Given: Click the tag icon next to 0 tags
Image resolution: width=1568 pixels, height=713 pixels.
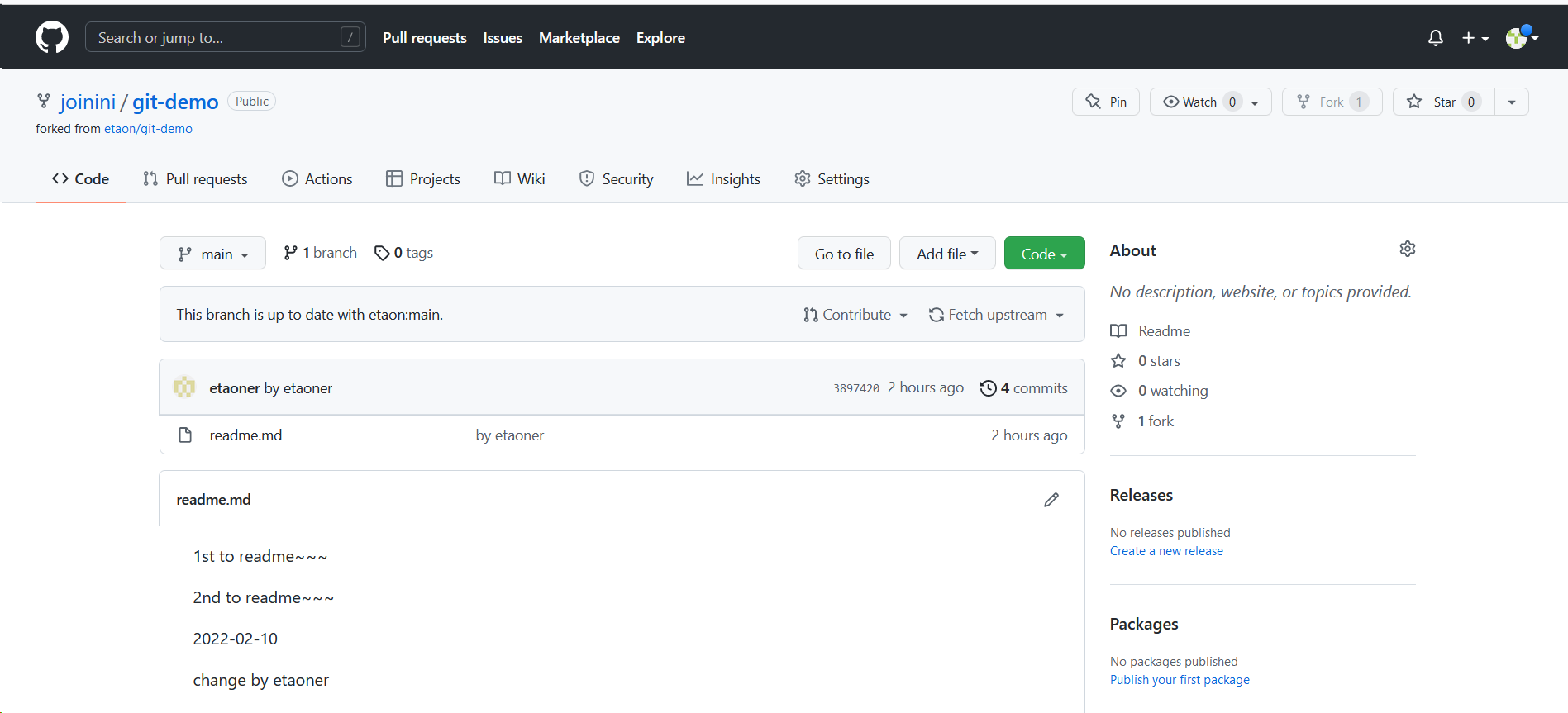Looking at the screenshot, I should tap(382, 253).
